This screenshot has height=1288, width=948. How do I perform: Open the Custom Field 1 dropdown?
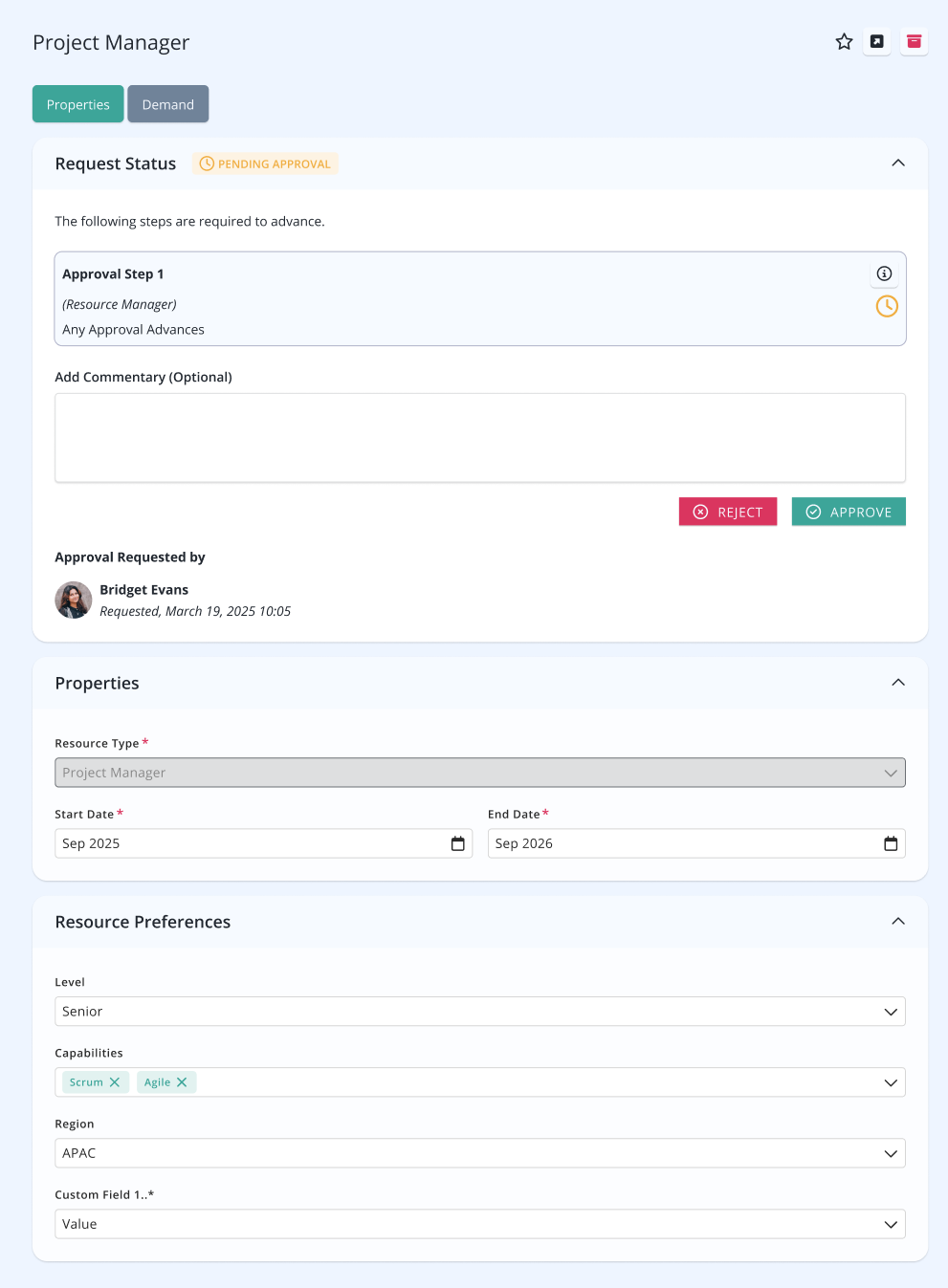click(x=480, y=1224)
